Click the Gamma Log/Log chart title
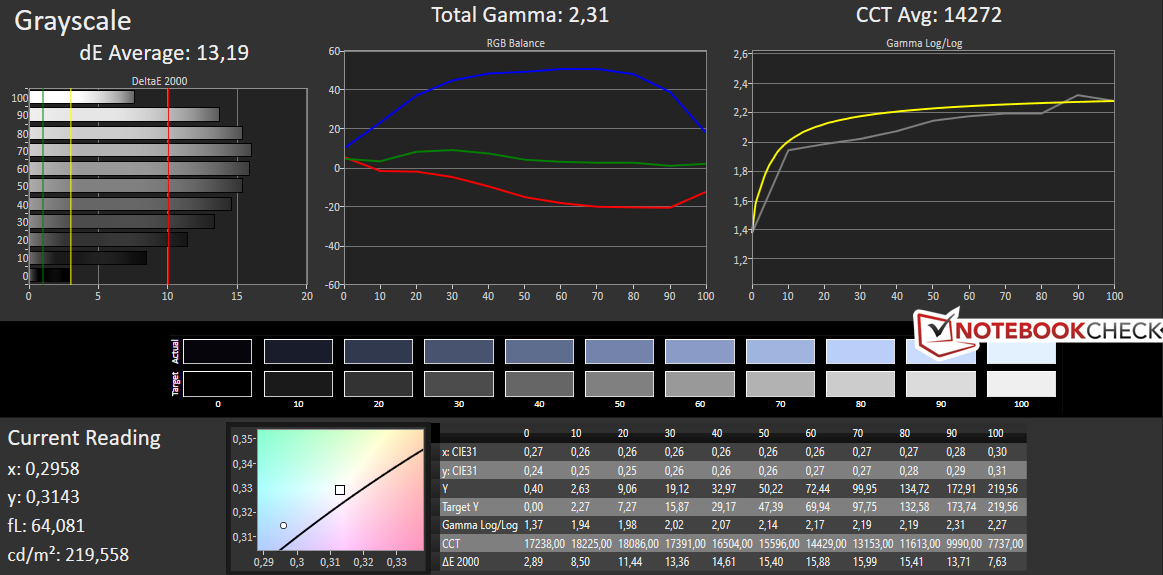The width and height of the screenshot is (1163, 575). click(x=923, y=43)
